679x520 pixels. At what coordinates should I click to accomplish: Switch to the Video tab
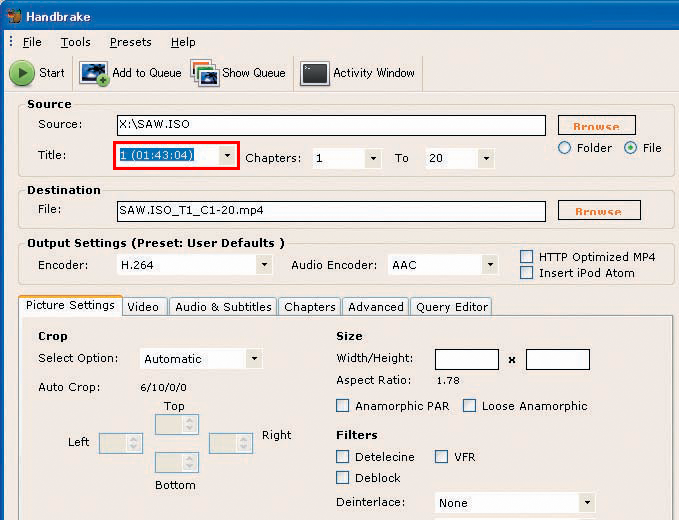tap(143, 307)
